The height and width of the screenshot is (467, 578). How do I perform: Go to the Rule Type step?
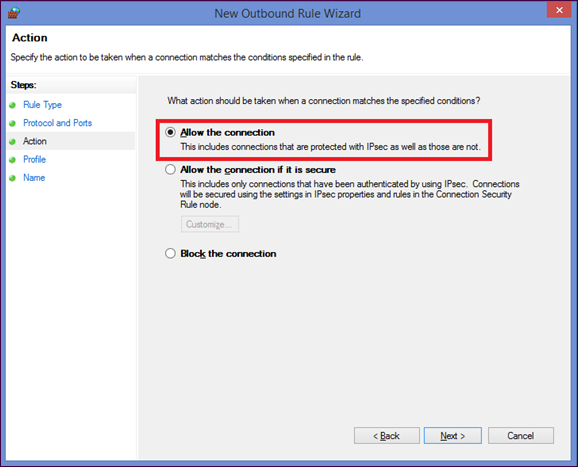click(x=42, y=105)
